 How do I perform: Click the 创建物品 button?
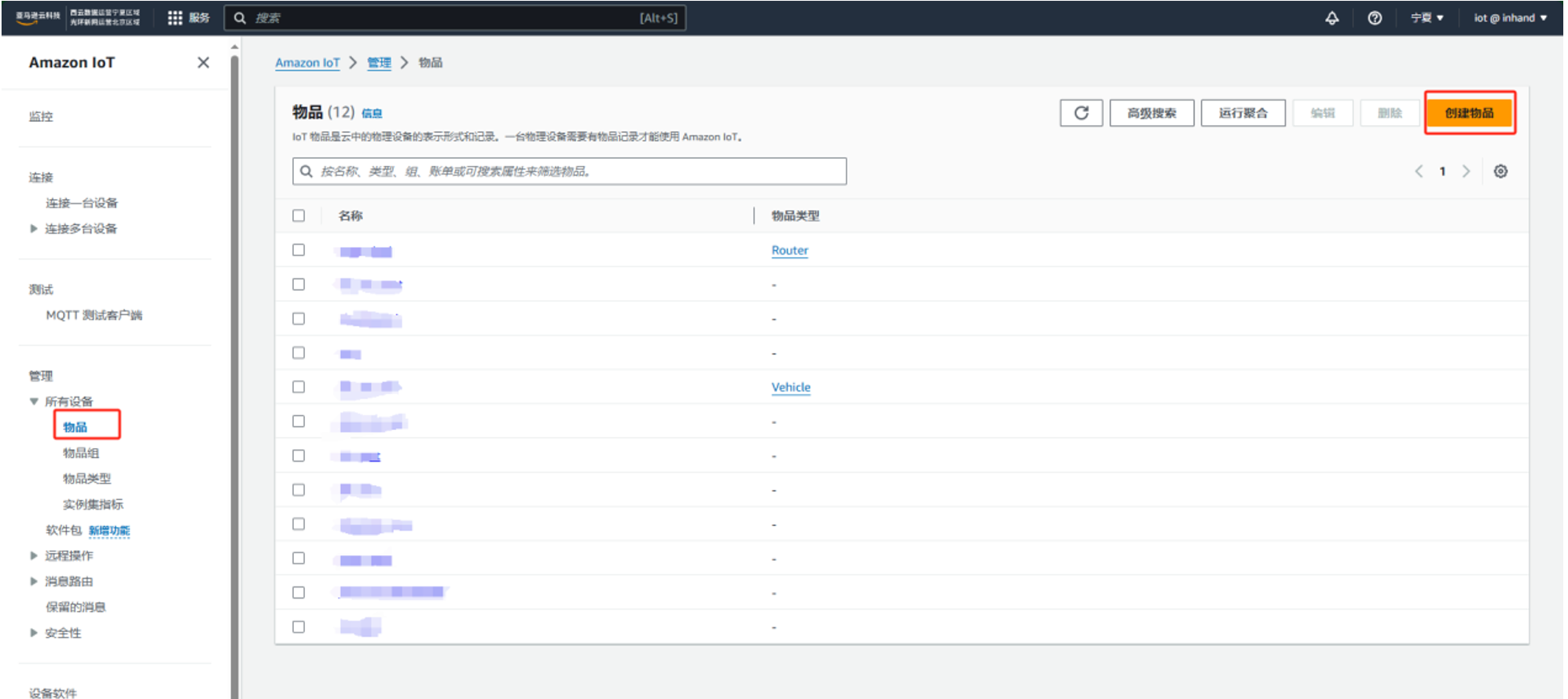click(1469, 112)
